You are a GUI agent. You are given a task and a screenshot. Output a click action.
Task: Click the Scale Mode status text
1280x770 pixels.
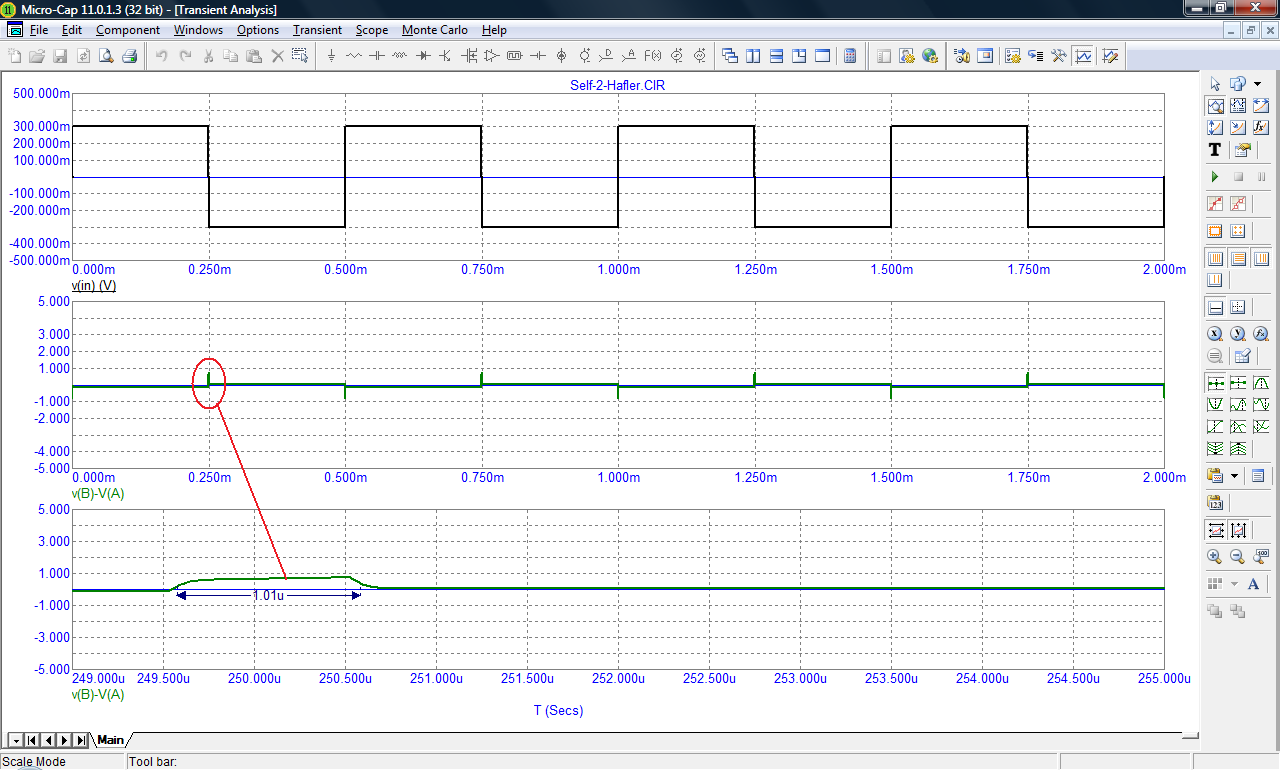(x=34, y=762)
